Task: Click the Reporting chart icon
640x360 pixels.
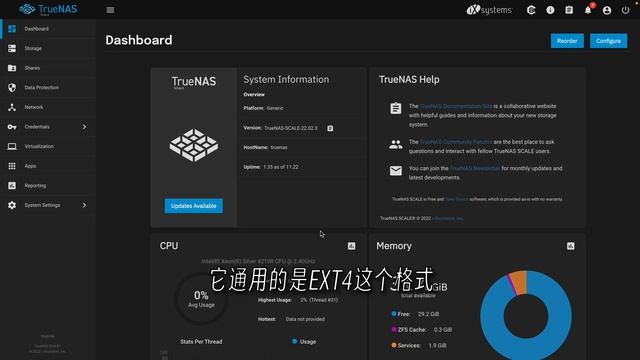Action: (x=12, y=185)
